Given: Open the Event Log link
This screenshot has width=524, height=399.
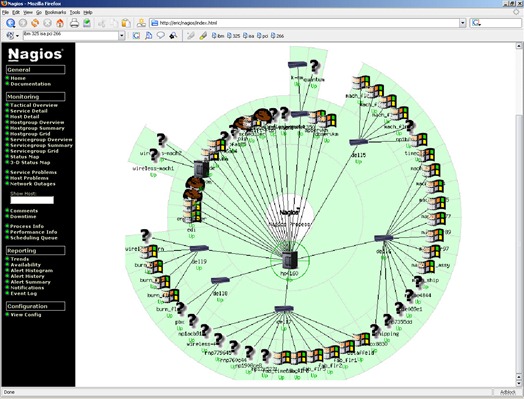Looking at the screenshot, I should tap(24, 293).
